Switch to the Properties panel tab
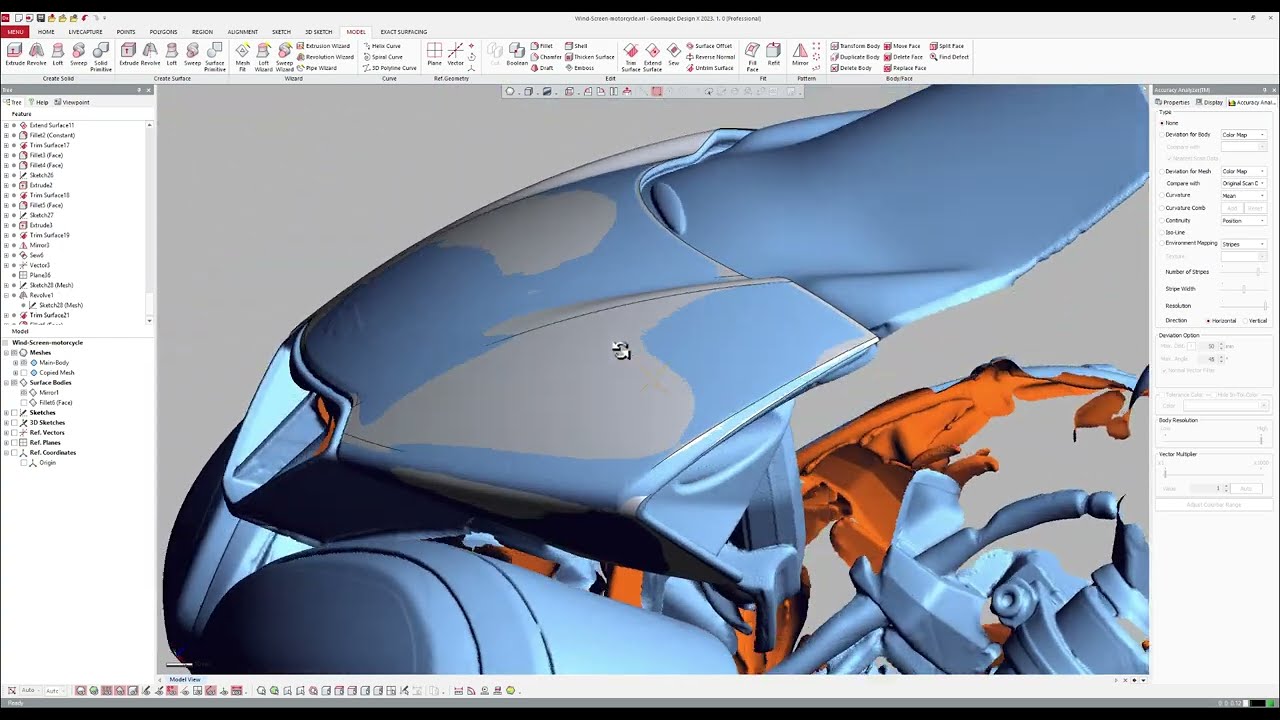The height and width of the screenshot is (720, 1280). coord(1173,102)
